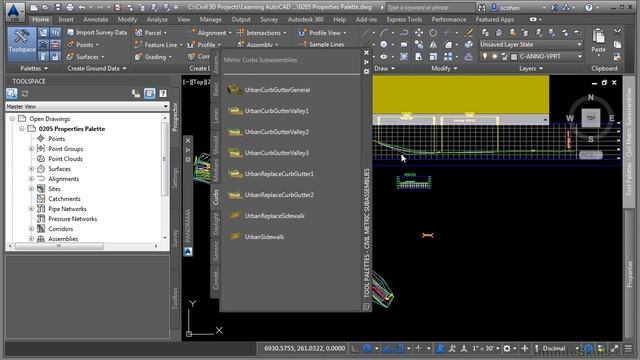Select the Array tool in Modify panel

(x=448, y=57)
